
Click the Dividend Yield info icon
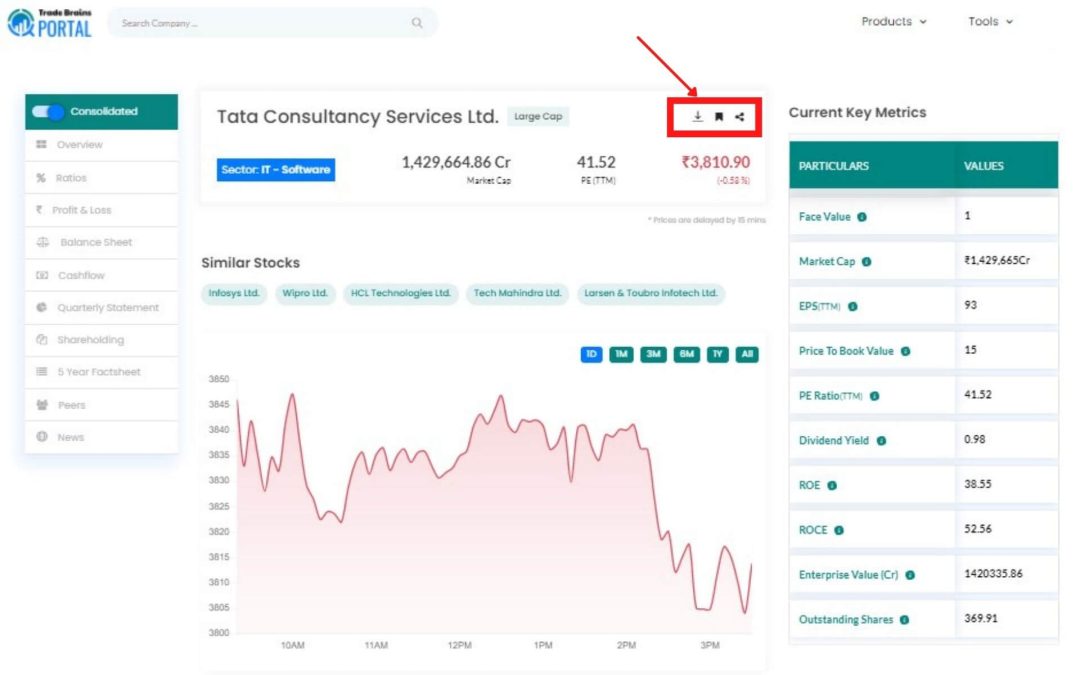[x=881, y=441]
